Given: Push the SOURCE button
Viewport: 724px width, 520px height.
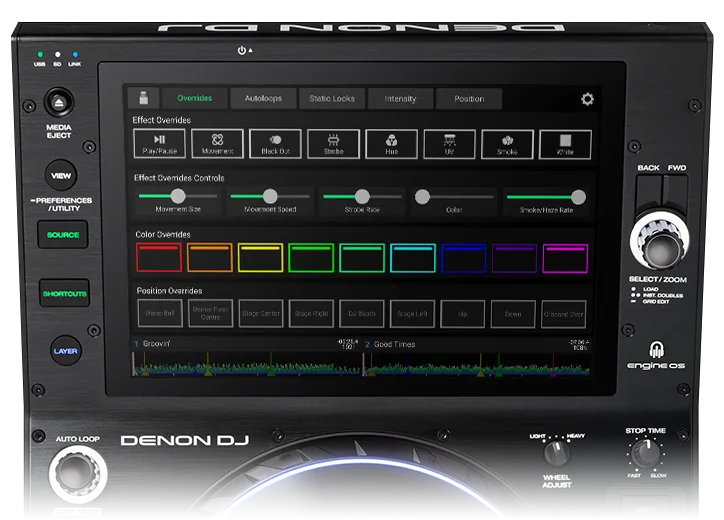Looking at the screenshot, I should pyautogui.click(x=63, y=235).
